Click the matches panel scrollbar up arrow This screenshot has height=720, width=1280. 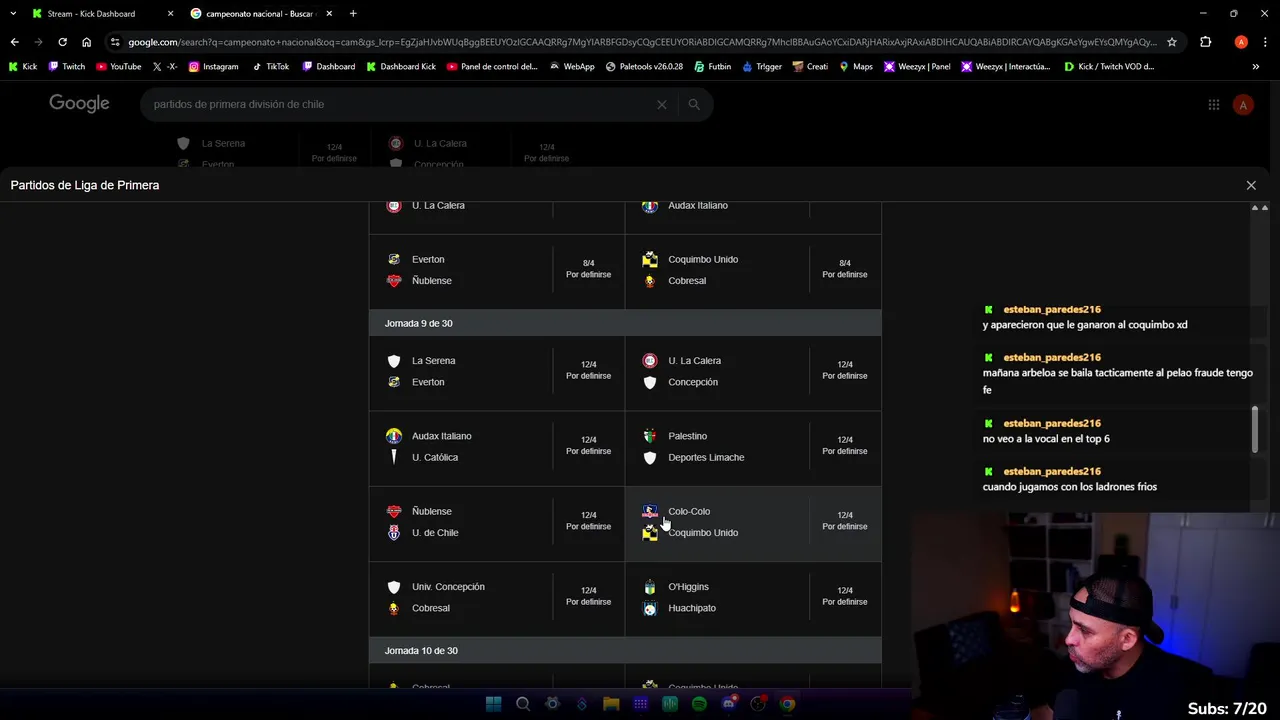point(1255,208)
